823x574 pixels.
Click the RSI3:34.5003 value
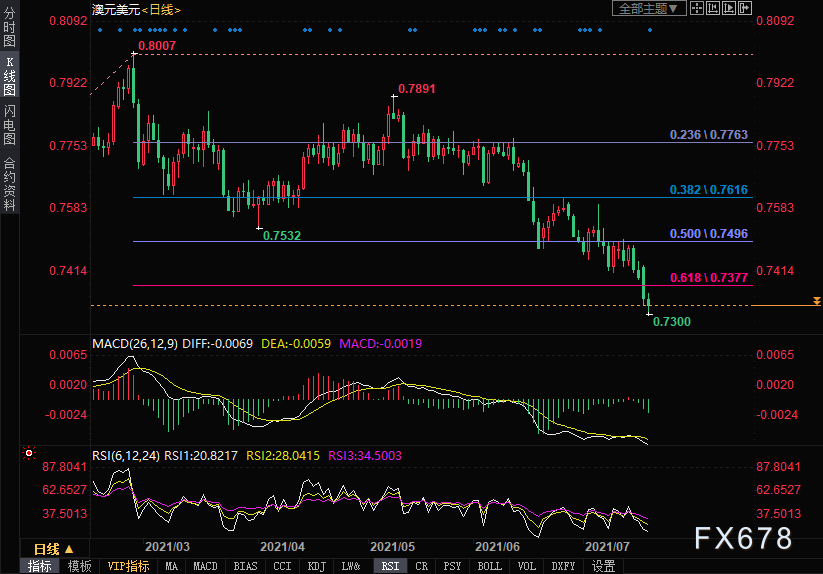click(365, 455)
